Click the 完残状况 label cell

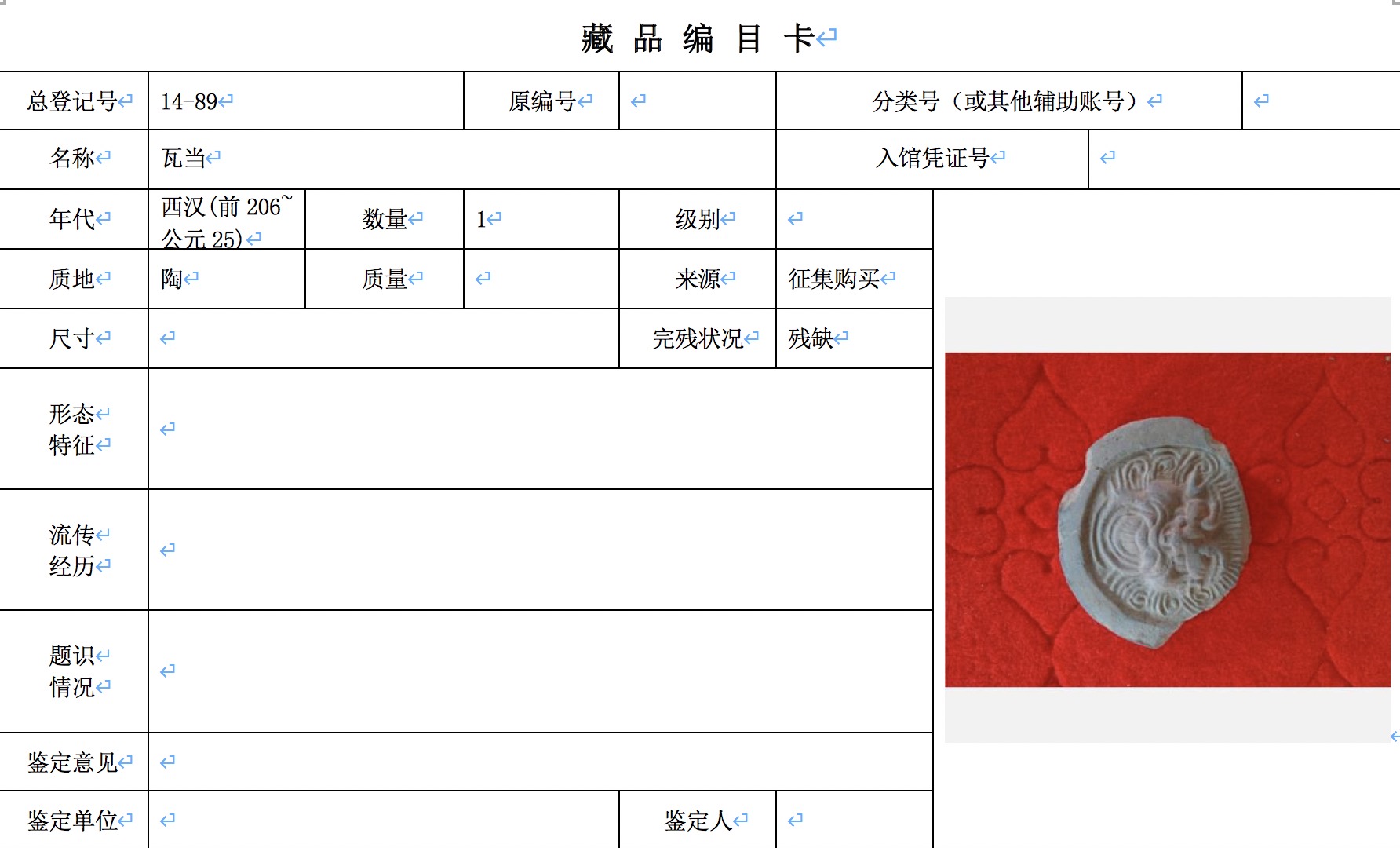(698, 338)
